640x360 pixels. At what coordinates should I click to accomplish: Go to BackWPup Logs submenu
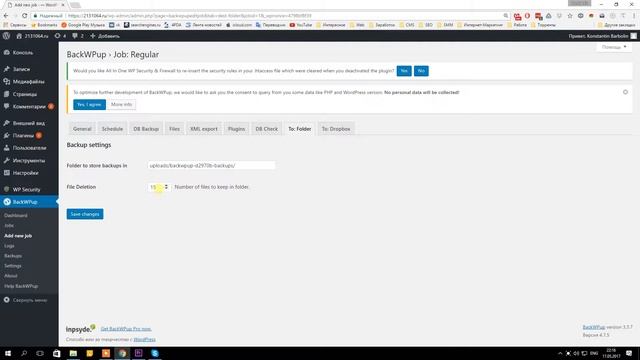pos(9,246)
